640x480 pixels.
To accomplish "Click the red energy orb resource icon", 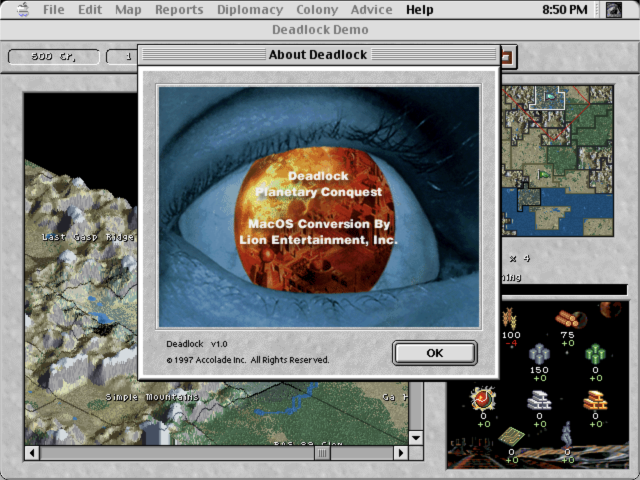I will click(x=483, y=398).
